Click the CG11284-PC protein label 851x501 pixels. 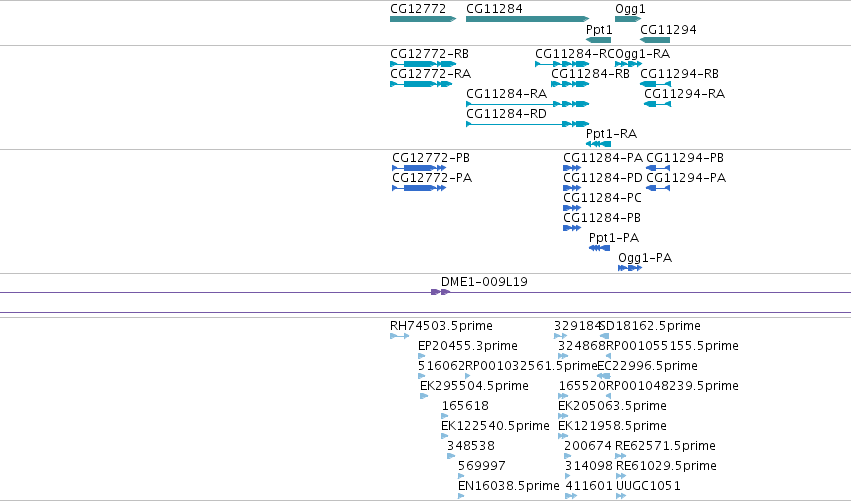(x=602, y=198)
